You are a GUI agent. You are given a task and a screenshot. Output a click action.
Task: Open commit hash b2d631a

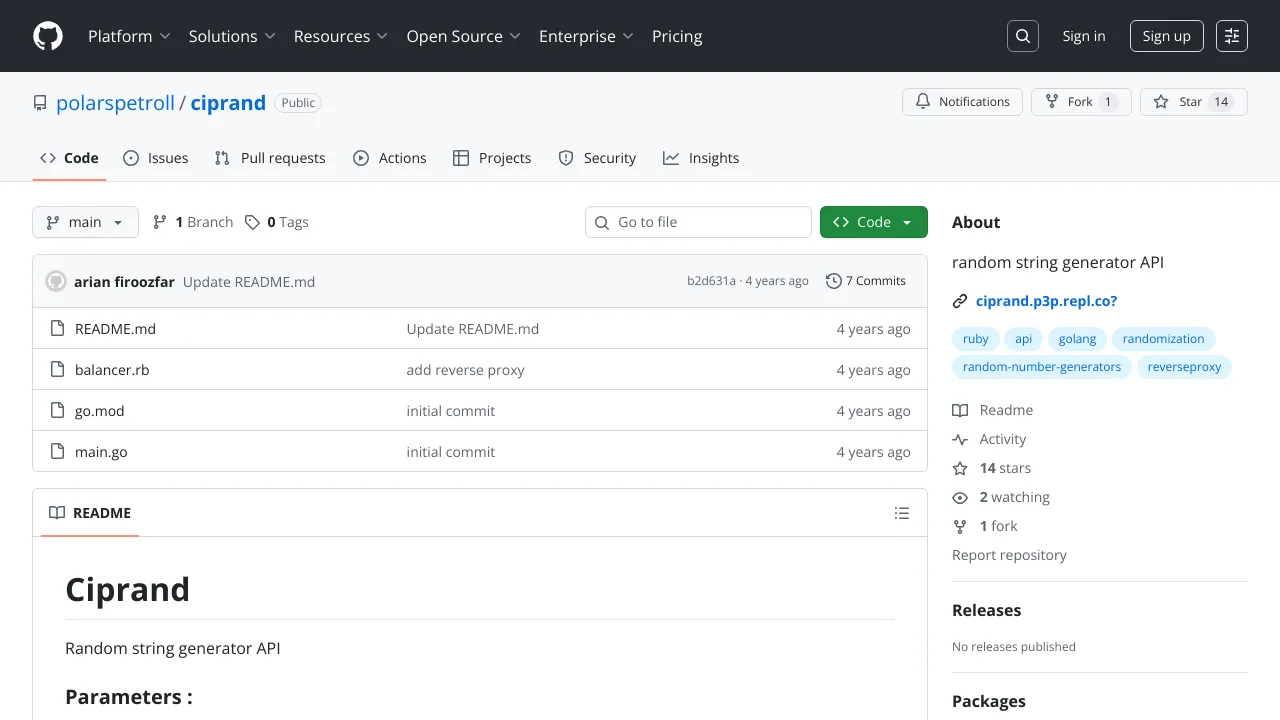tap(711, 281)
